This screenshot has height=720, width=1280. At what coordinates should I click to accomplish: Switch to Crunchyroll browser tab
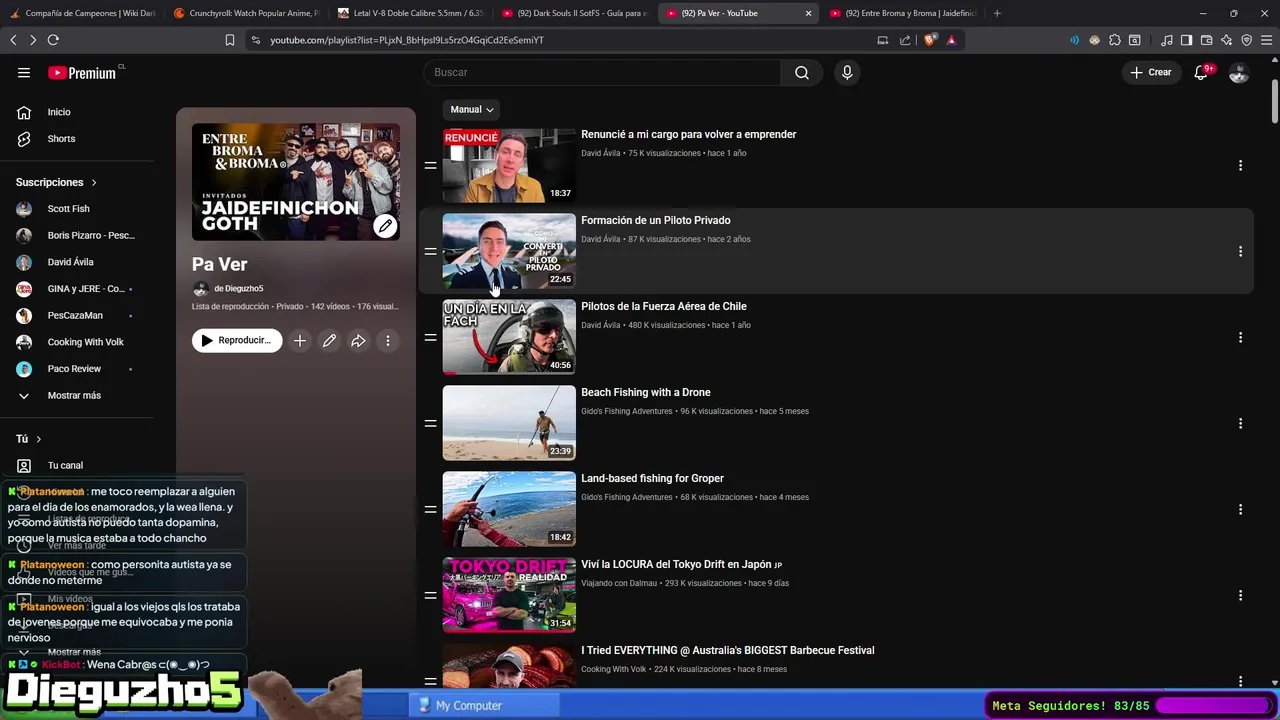(246, 13)
